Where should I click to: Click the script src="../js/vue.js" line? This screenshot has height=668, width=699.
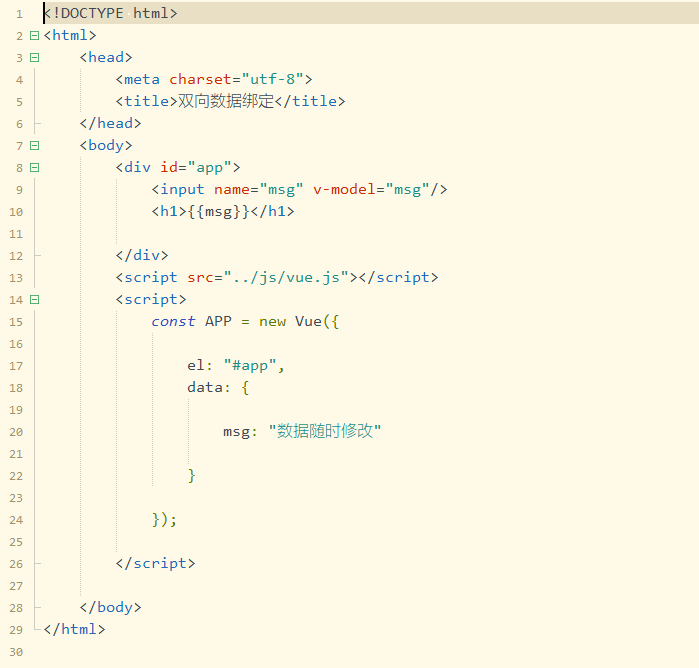277,277
